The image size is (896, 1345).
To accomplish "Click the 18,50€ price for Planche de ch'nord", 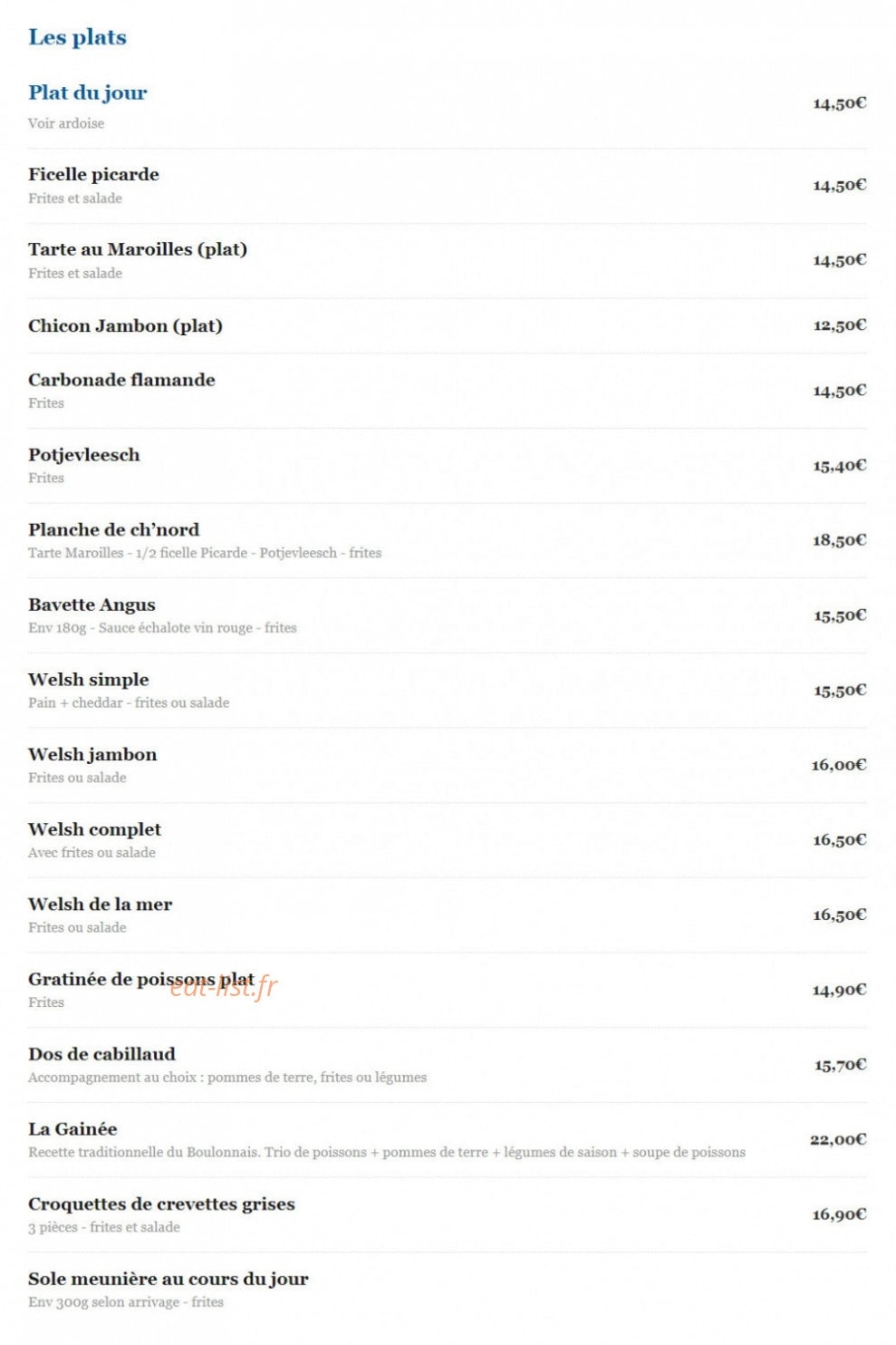I will pos(839,540).
